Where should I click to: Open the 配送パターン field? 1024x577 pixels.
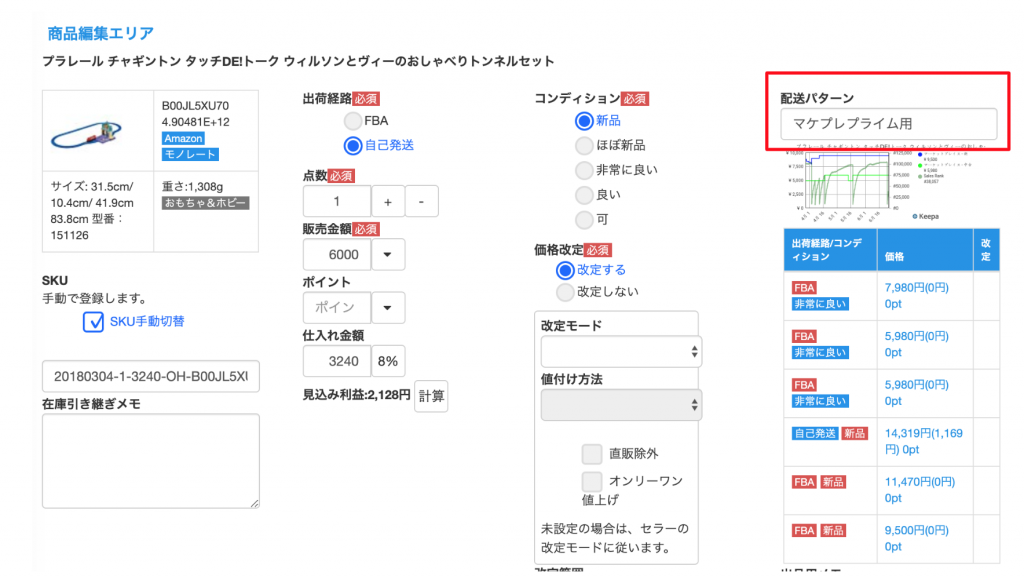[888, 124]
